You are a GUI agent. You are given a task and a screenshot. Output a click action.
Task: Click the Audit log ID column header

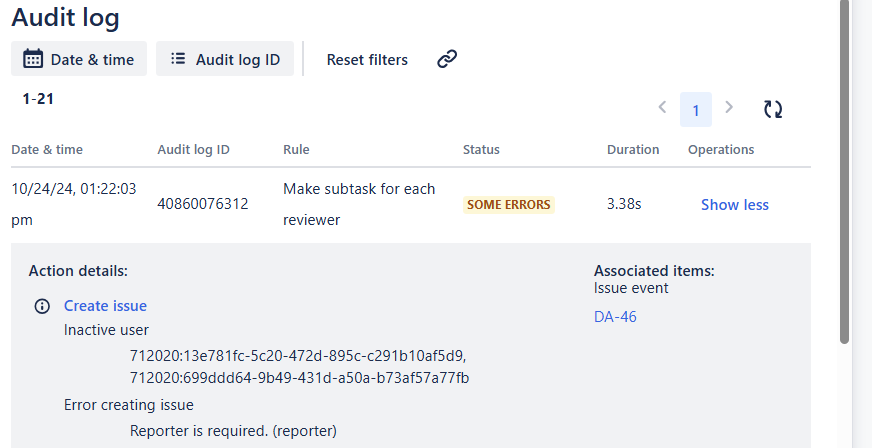tap(194, 150)
